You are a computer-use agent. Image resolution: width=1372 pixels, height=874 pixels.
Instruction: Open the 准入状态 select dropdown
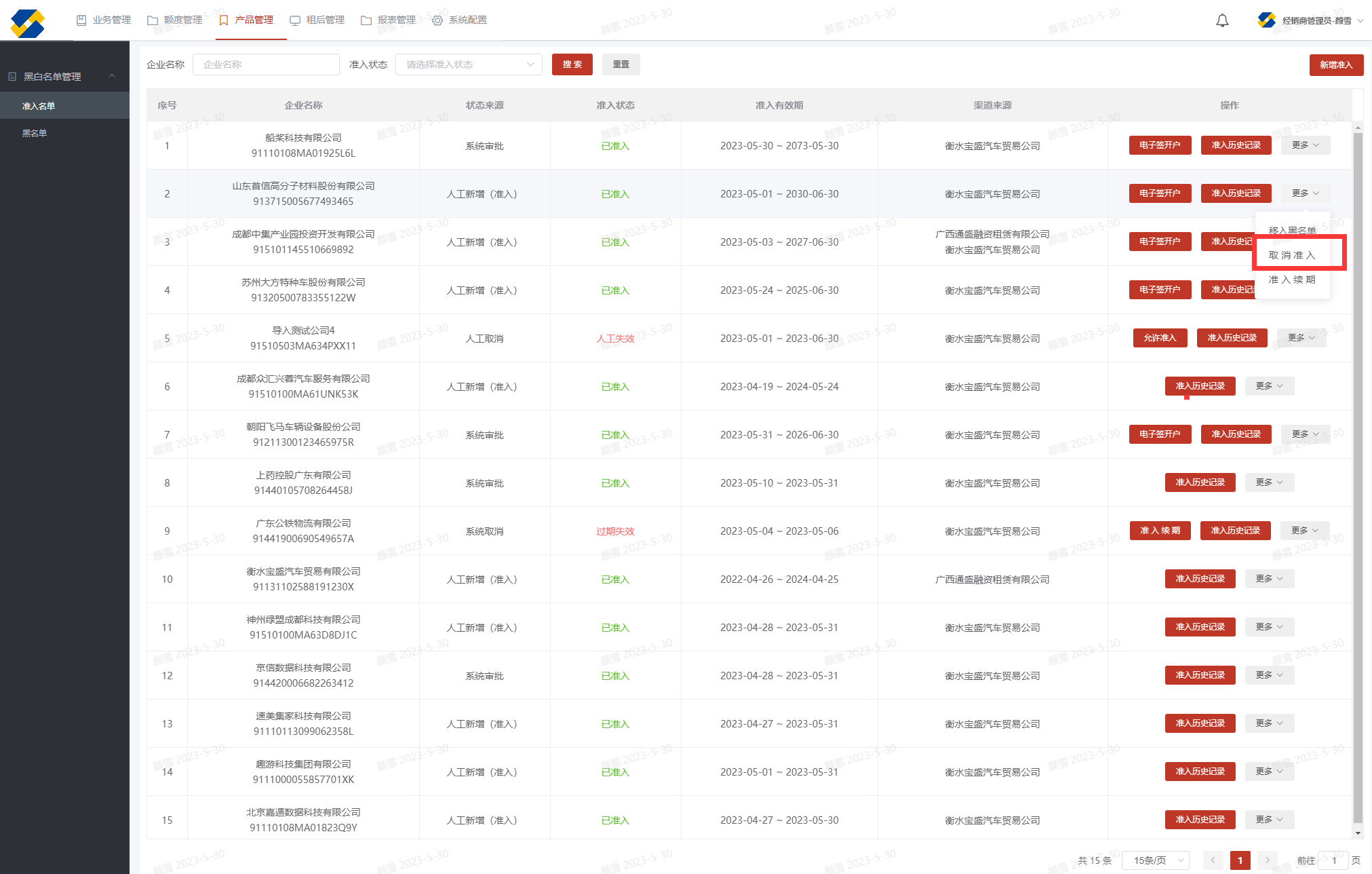[469, 64]
